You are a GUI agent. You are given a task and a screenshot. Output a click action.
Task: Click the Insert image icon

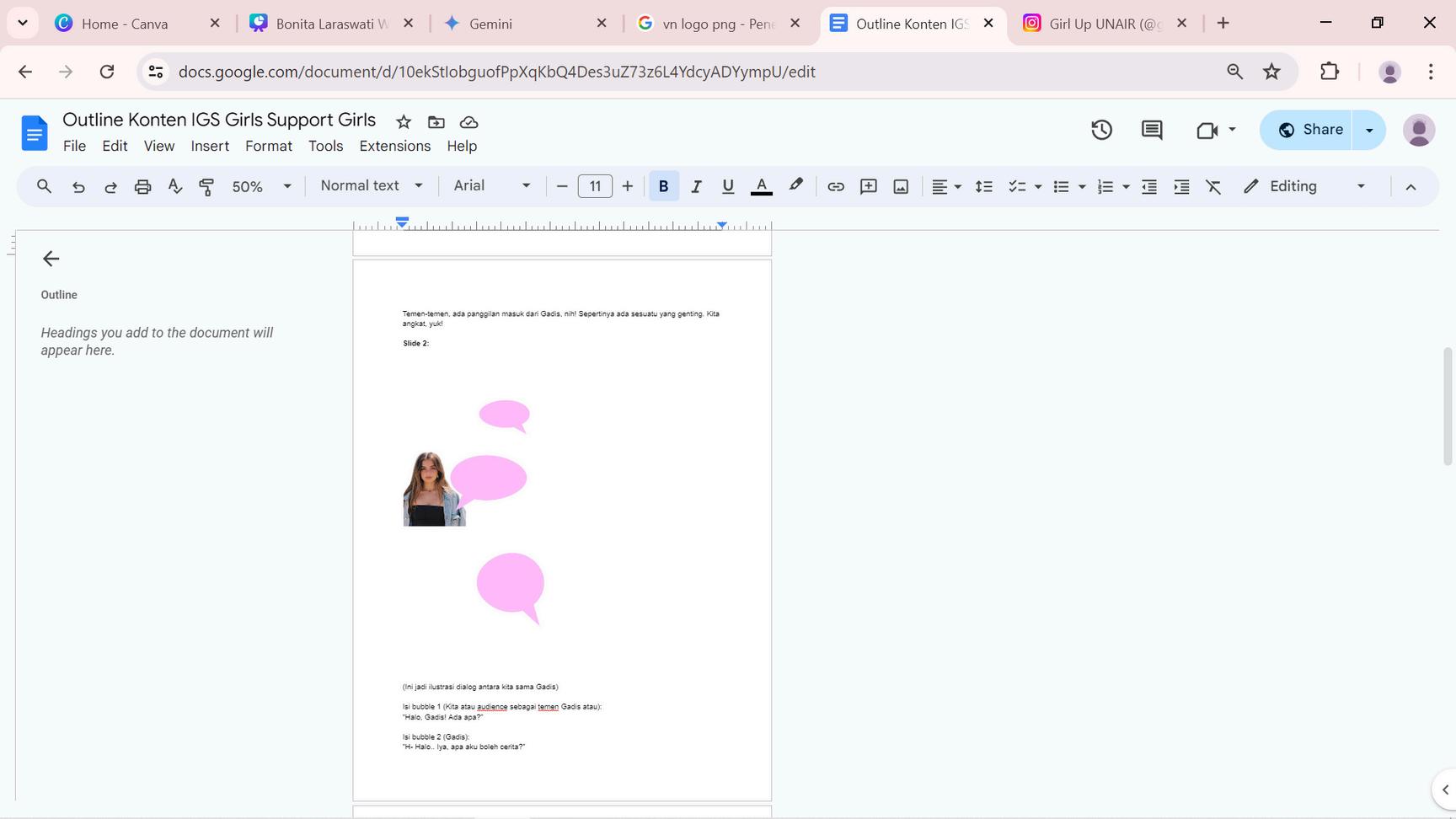coord(901,186)
